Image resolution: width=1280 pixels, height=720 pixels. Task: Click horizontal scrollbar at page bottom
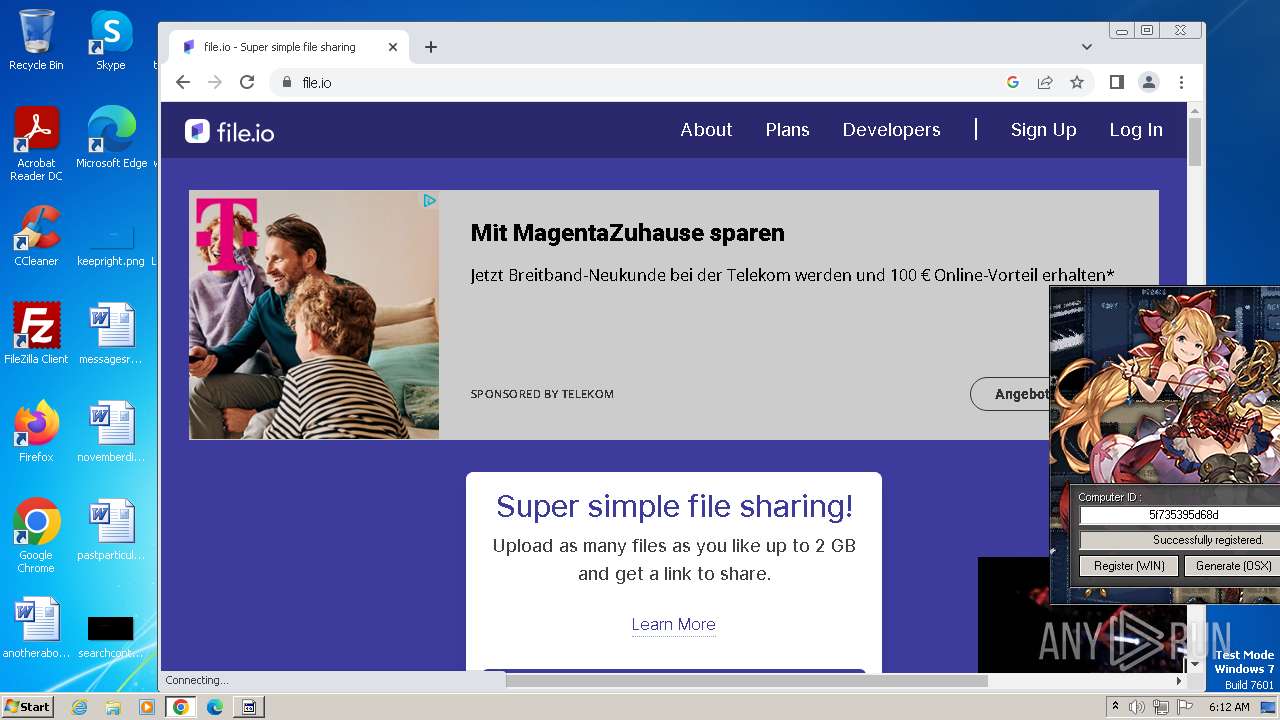pos(746,680)
